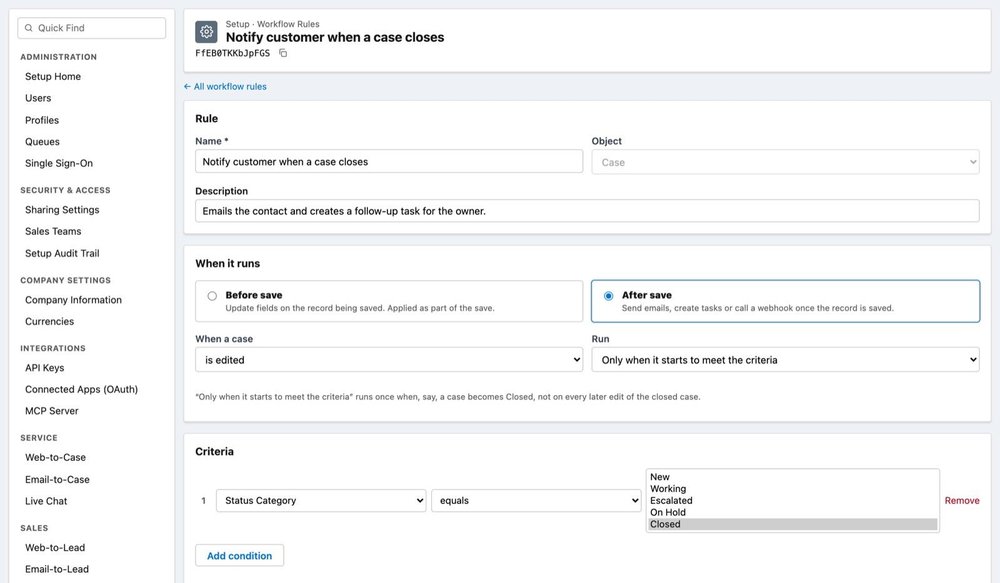The width and height of the screenshot is (1000, 583).
Task: Remove condition 1
Action: 962,501
